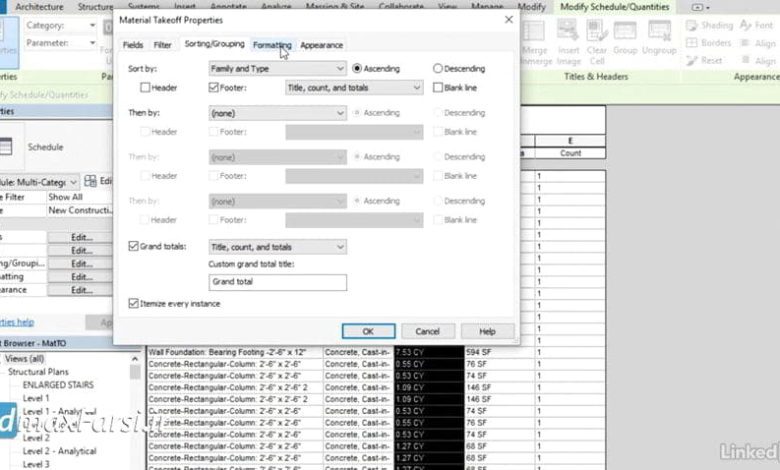Image resolution: width=780 pixels, height=470 pixels.
Task: Select Ascending for Sort by
Action: point(357,69)
